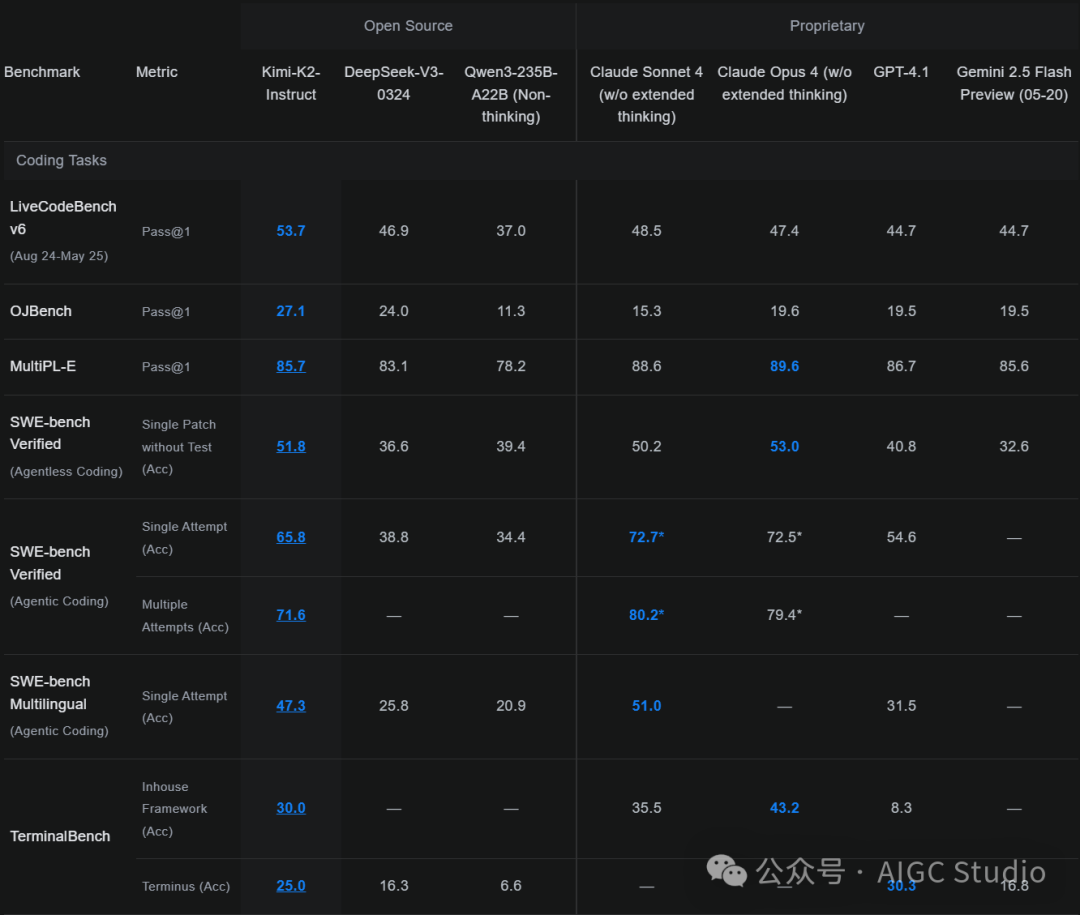The height and width of the screenshot is (915, 1080).
Task: Select the 51.0 Multilingual Sonnet 4 score
Action: 646,706
